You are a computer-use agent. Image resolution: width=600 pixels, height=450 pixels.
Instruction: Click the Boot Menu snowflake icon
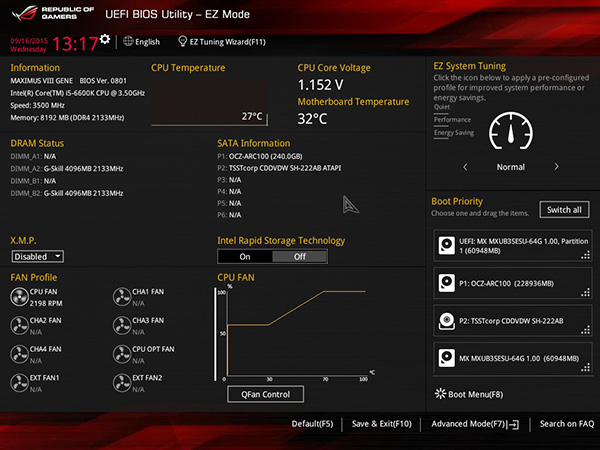[440, 394]
